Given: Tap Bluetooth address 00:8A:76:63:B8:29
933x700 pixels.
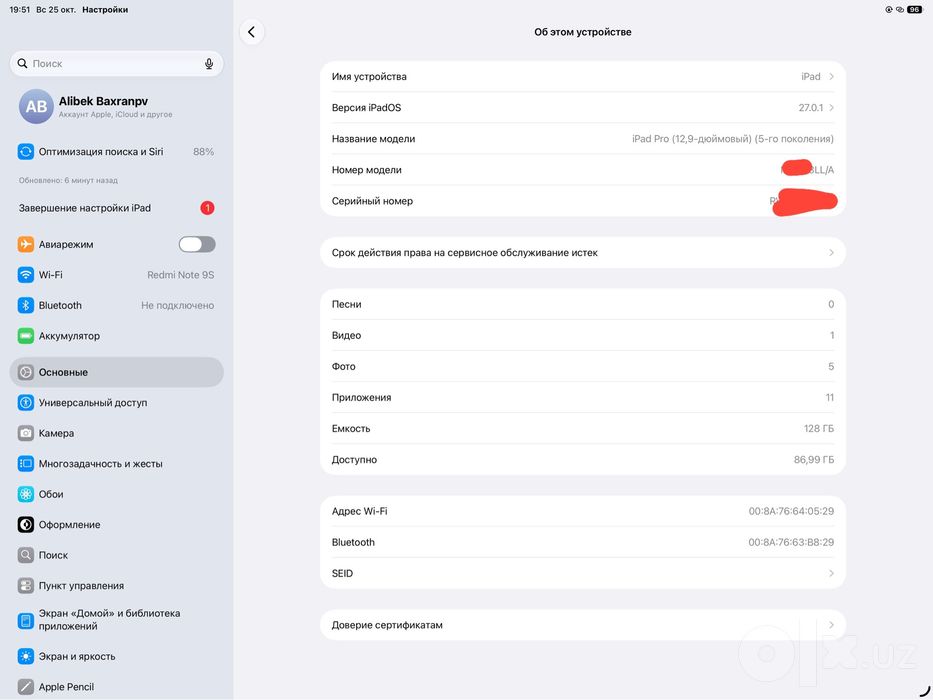Looking at the screenshot, I should (x=791, y=542).
